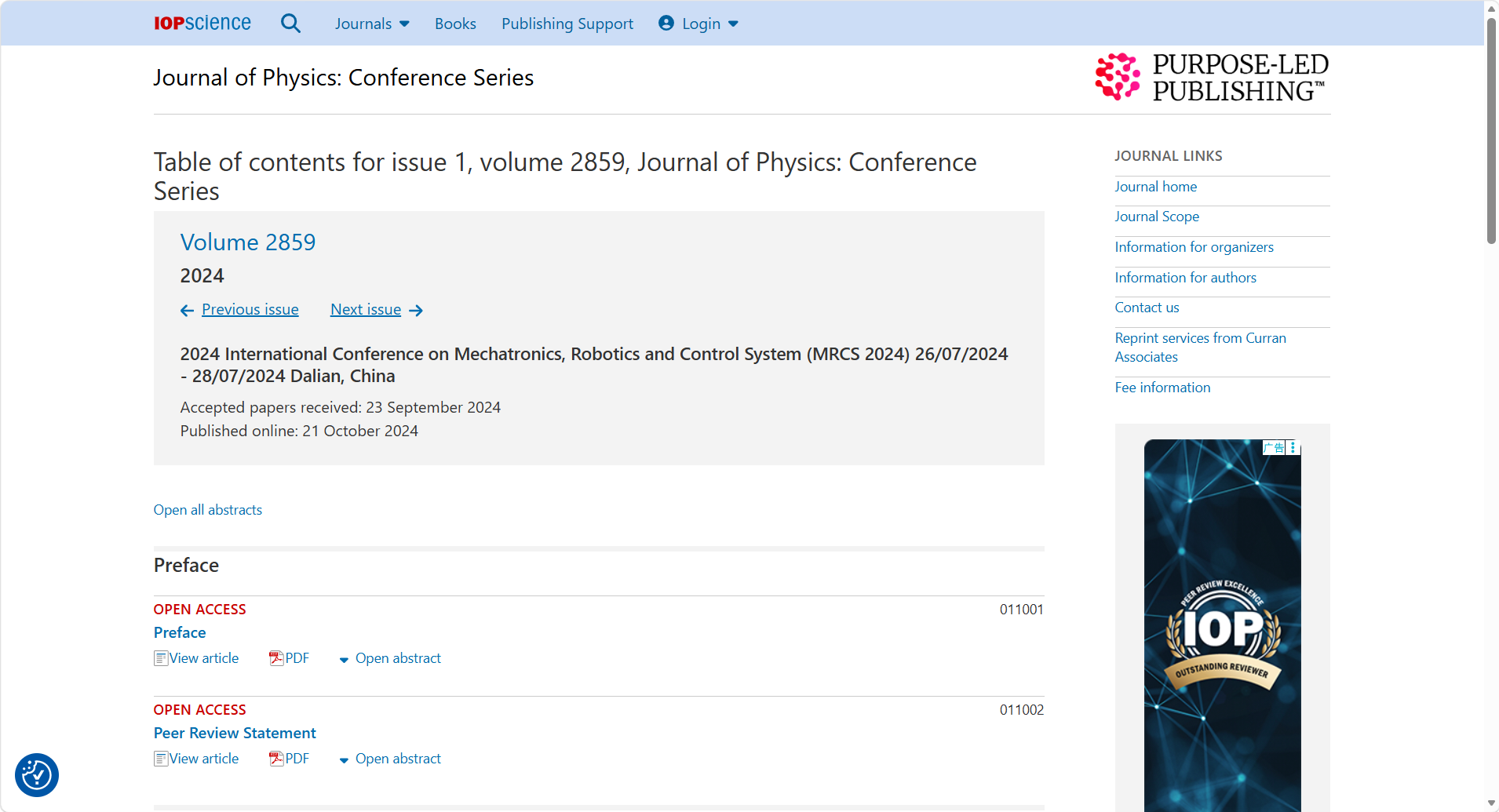This screenshot has width=1499, height=812.
Task: Click the search magnifier icon
Action: 290,24
